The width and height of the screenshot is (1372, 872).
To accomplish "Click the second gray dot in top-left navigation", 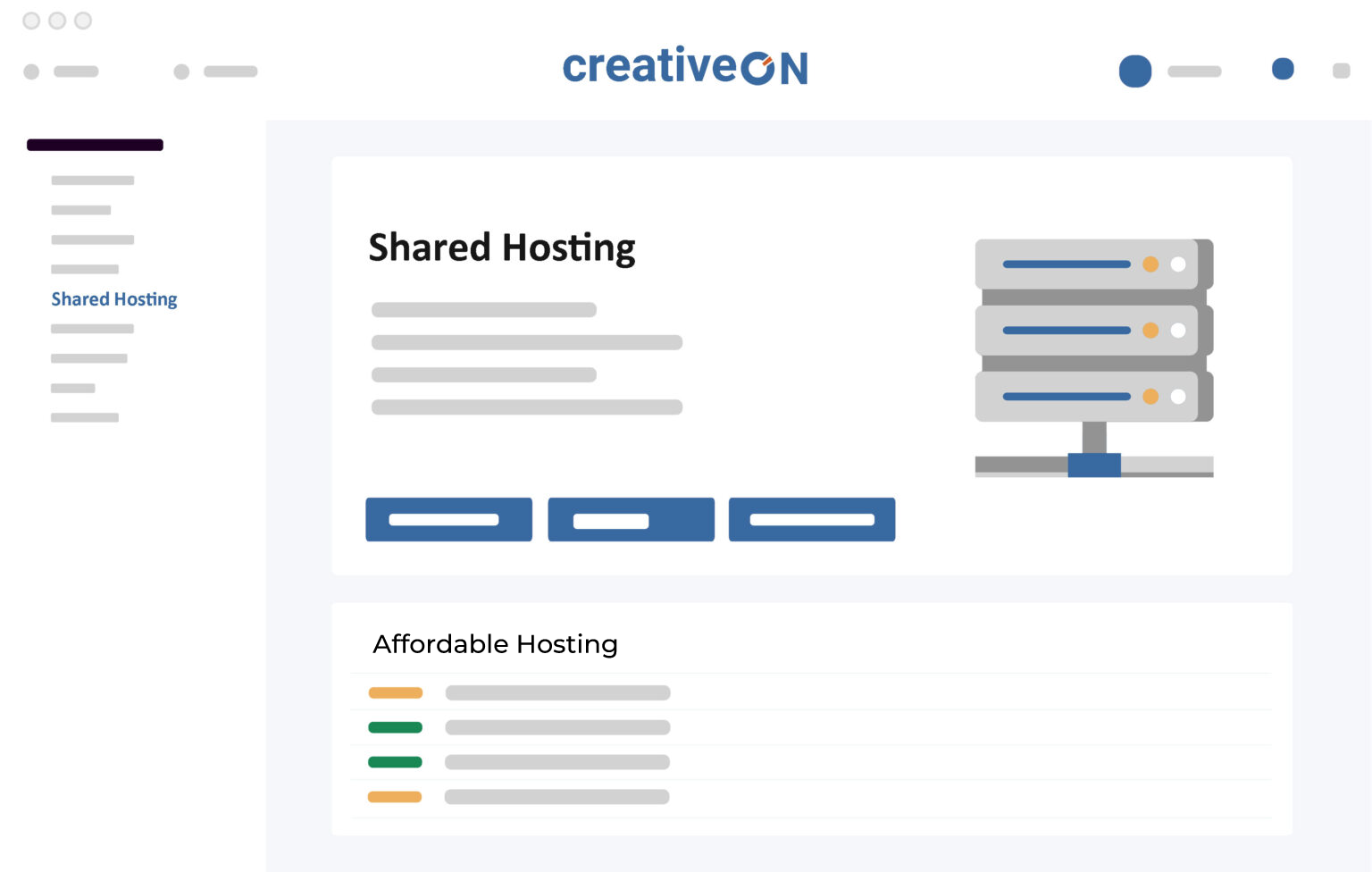I will [181, 71].
